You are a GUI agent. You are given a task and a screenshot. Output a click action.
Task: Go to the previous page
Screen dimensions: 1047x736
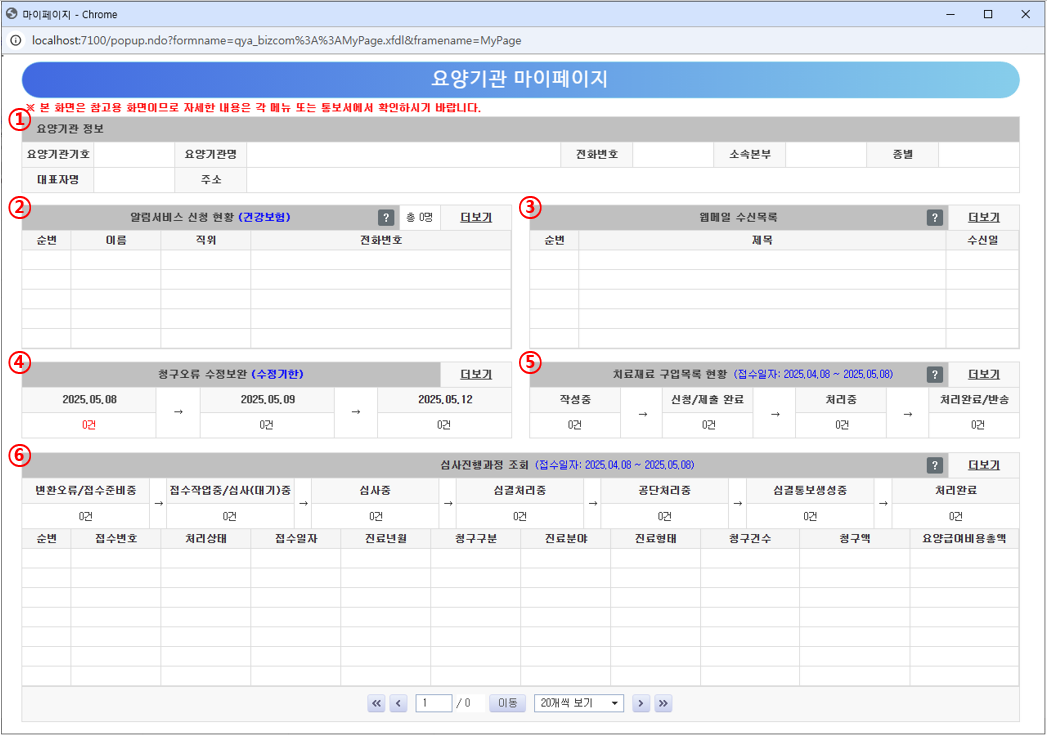click(x=398, y=703)
